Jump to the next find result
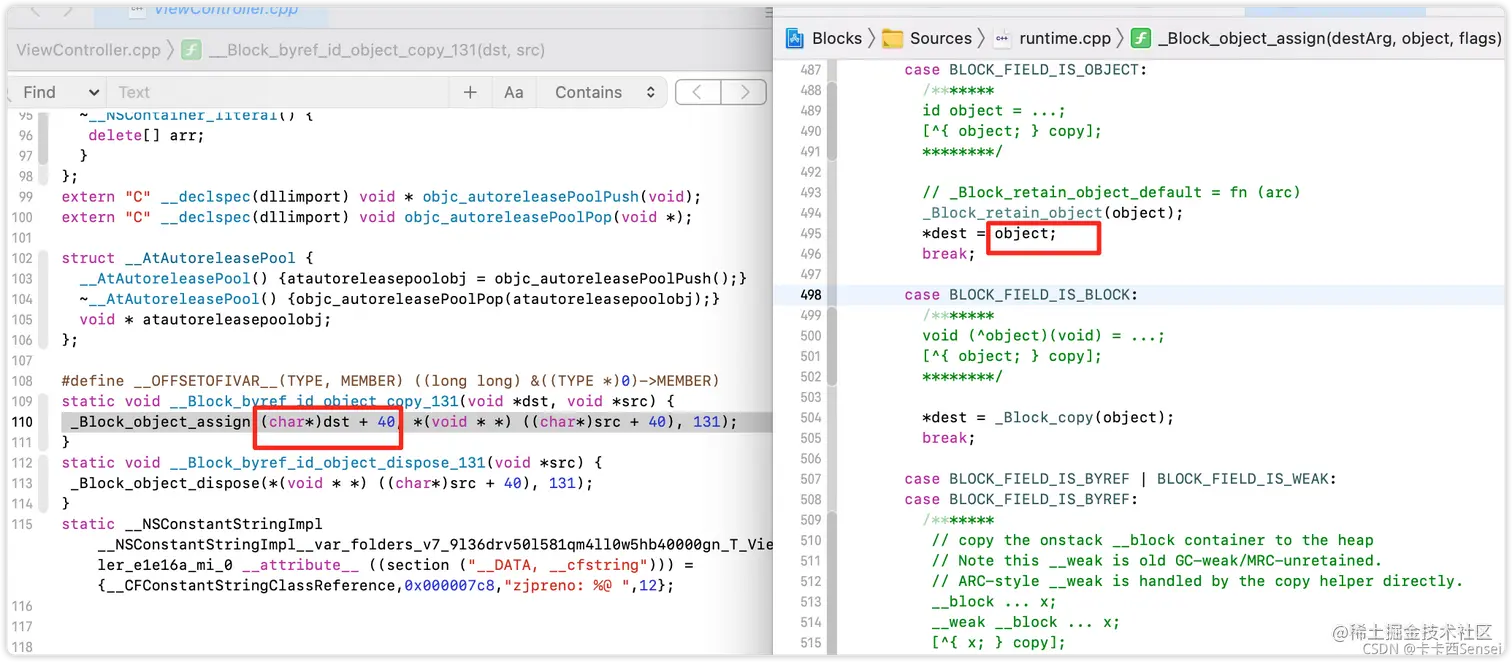 (743, 92)
